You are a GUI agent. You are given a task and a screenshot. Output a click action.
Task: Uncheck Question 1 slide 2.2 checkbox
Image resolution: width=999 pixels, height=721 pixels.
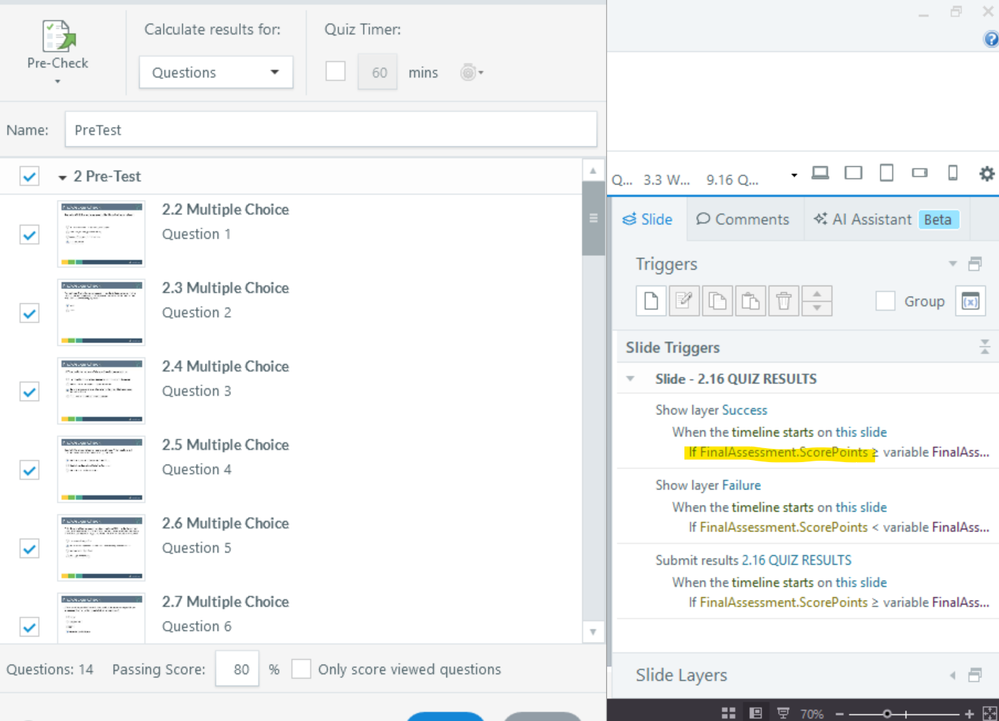29,235
